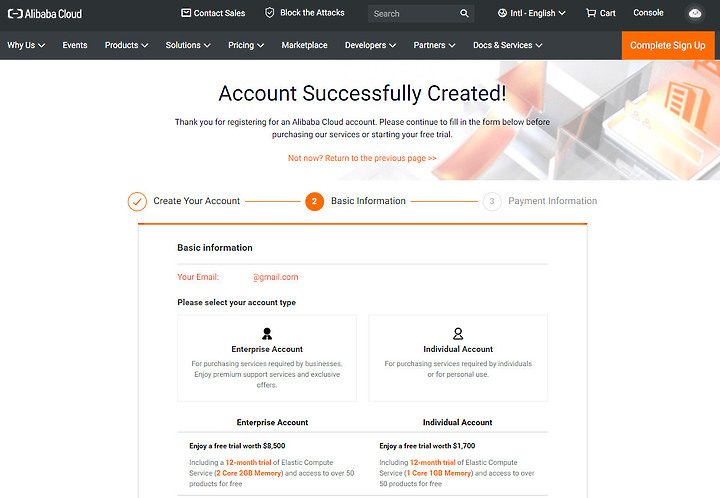
Task: Click Enterprise Account comparison column header
Action: coord(272,422)
